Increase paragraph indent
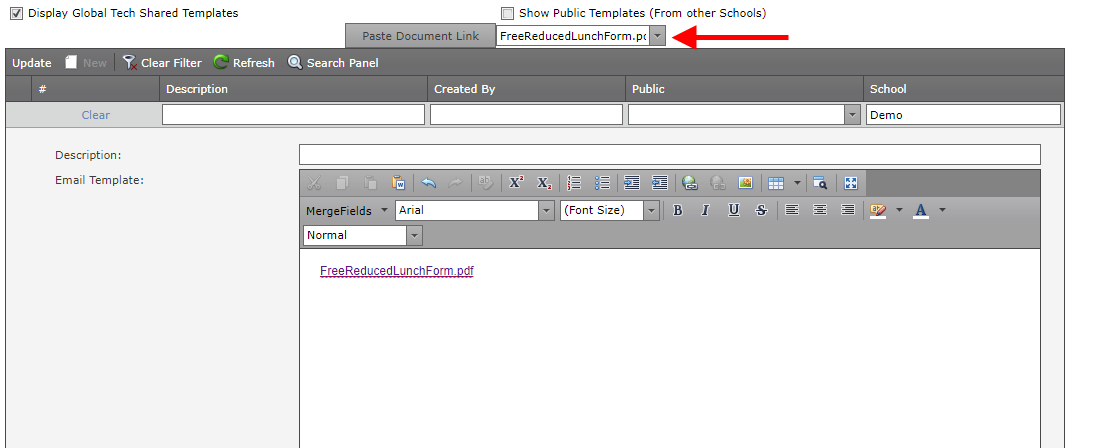Viewport: 1101px width, 448px height. pos(632,183)
